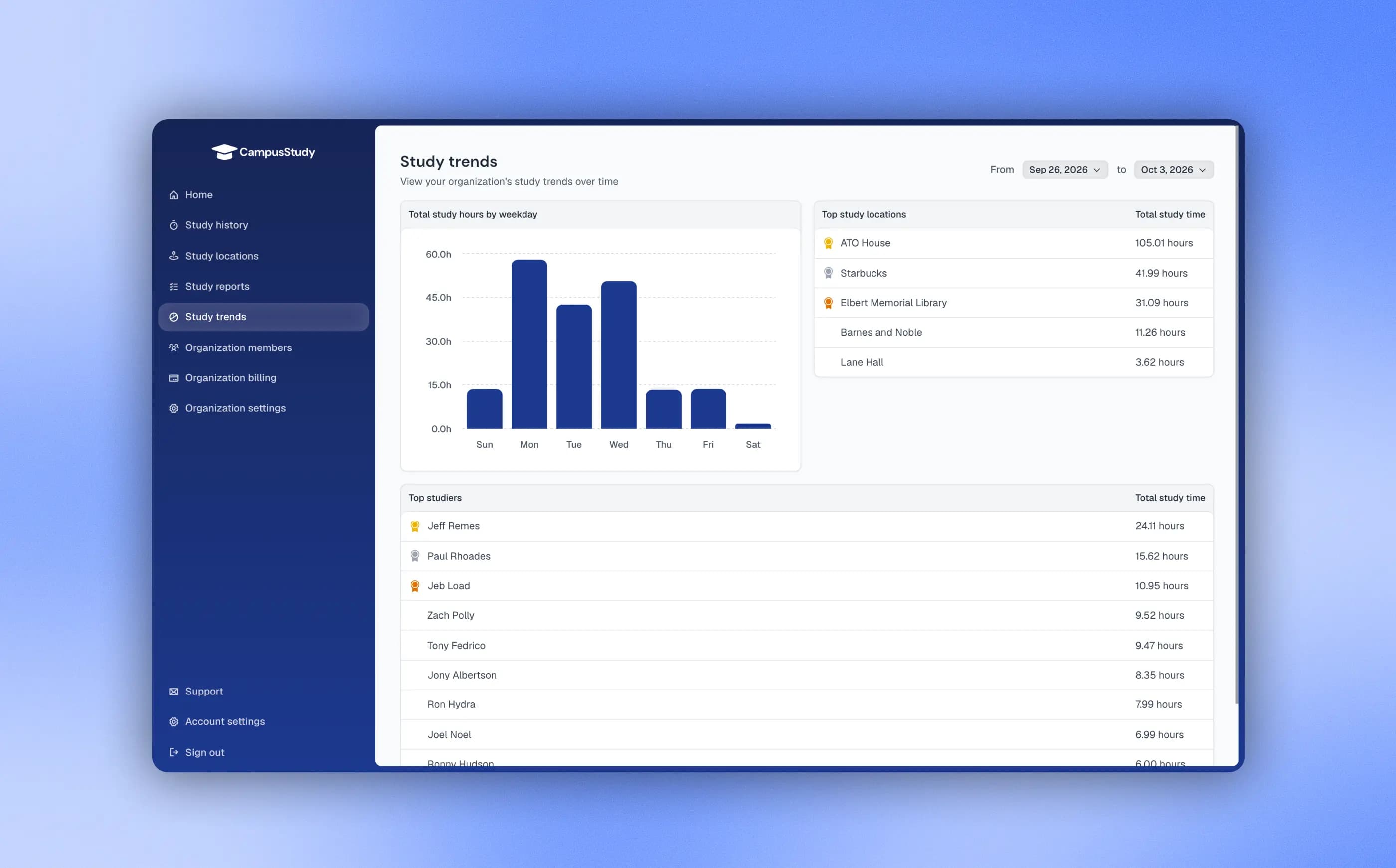1396x868 pixels.
Task: Open Organization billing page
Action: 263,378
